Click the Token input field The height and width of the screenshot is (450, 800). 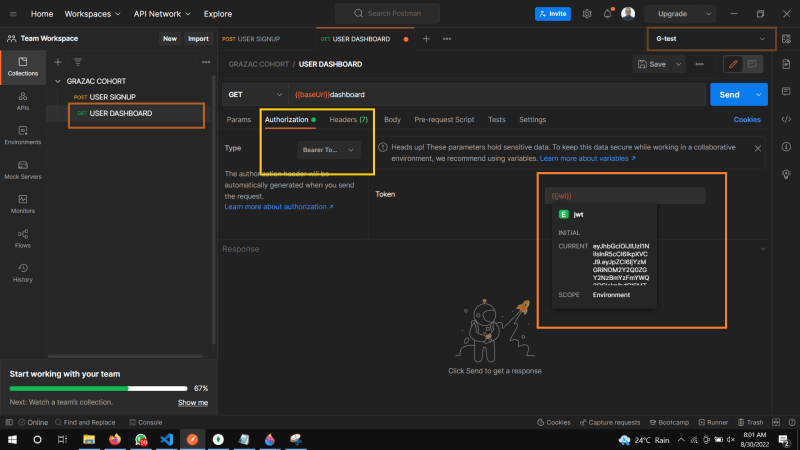click(625, 196)
